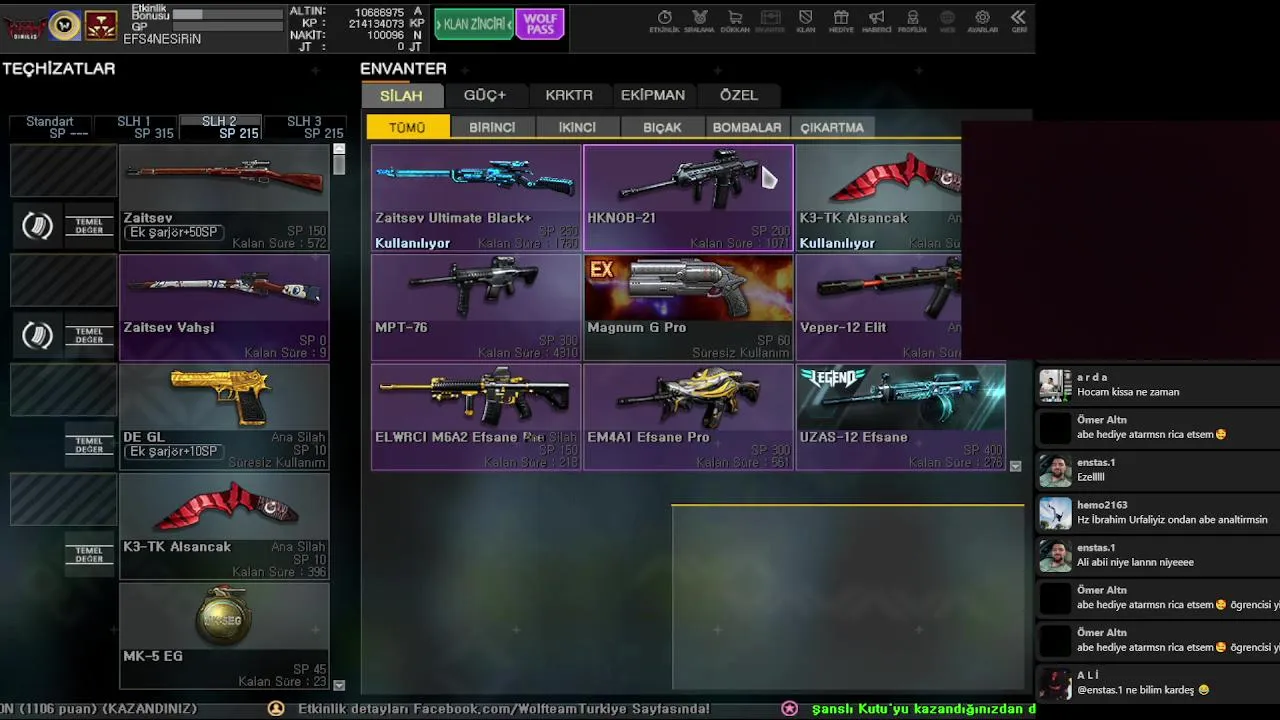Select the Birinci weapon filter

click(x=492, y=127)
